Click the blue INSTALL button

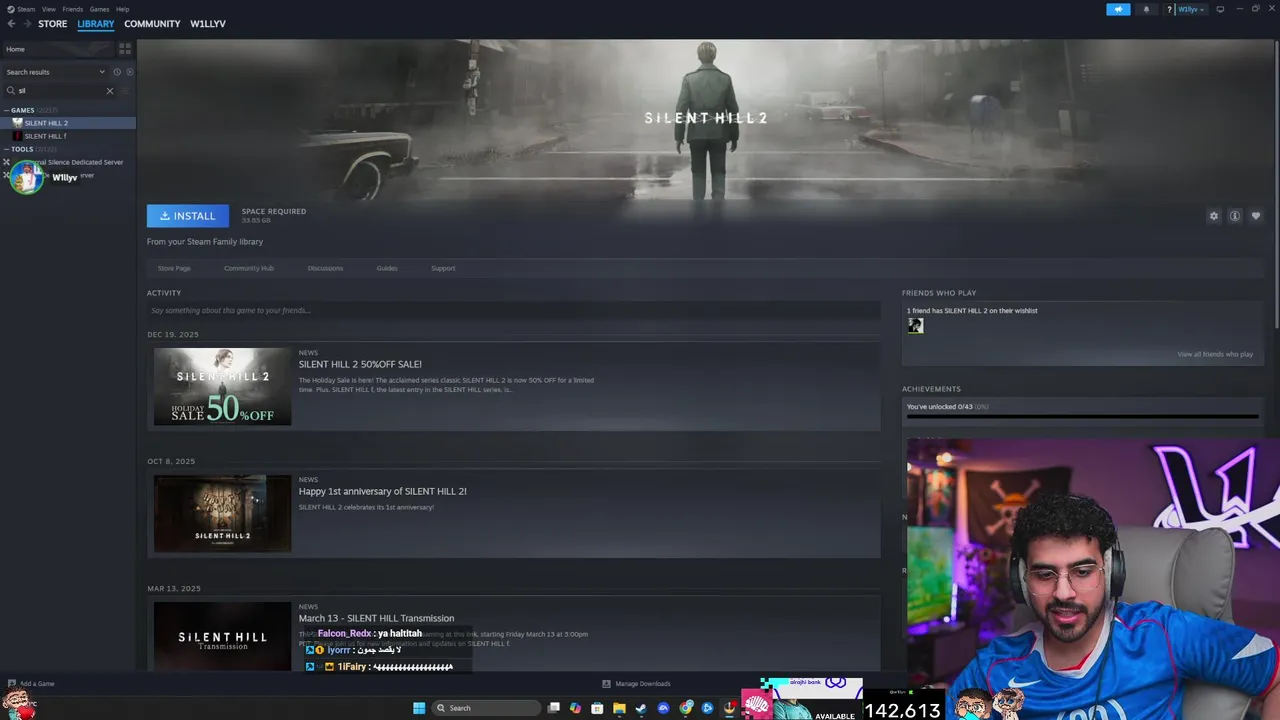point(188,216)
